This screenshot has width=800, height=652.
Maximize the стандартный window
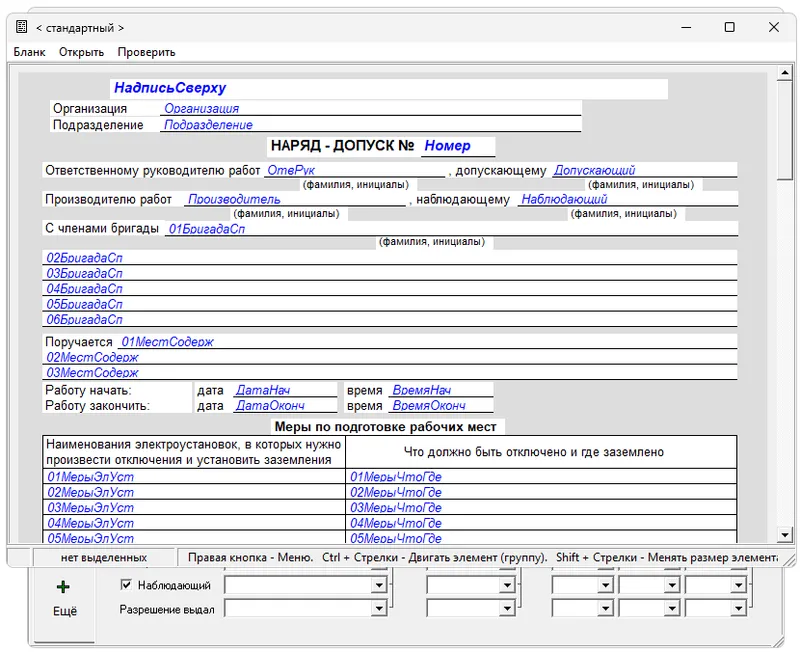tap(730, 27)
